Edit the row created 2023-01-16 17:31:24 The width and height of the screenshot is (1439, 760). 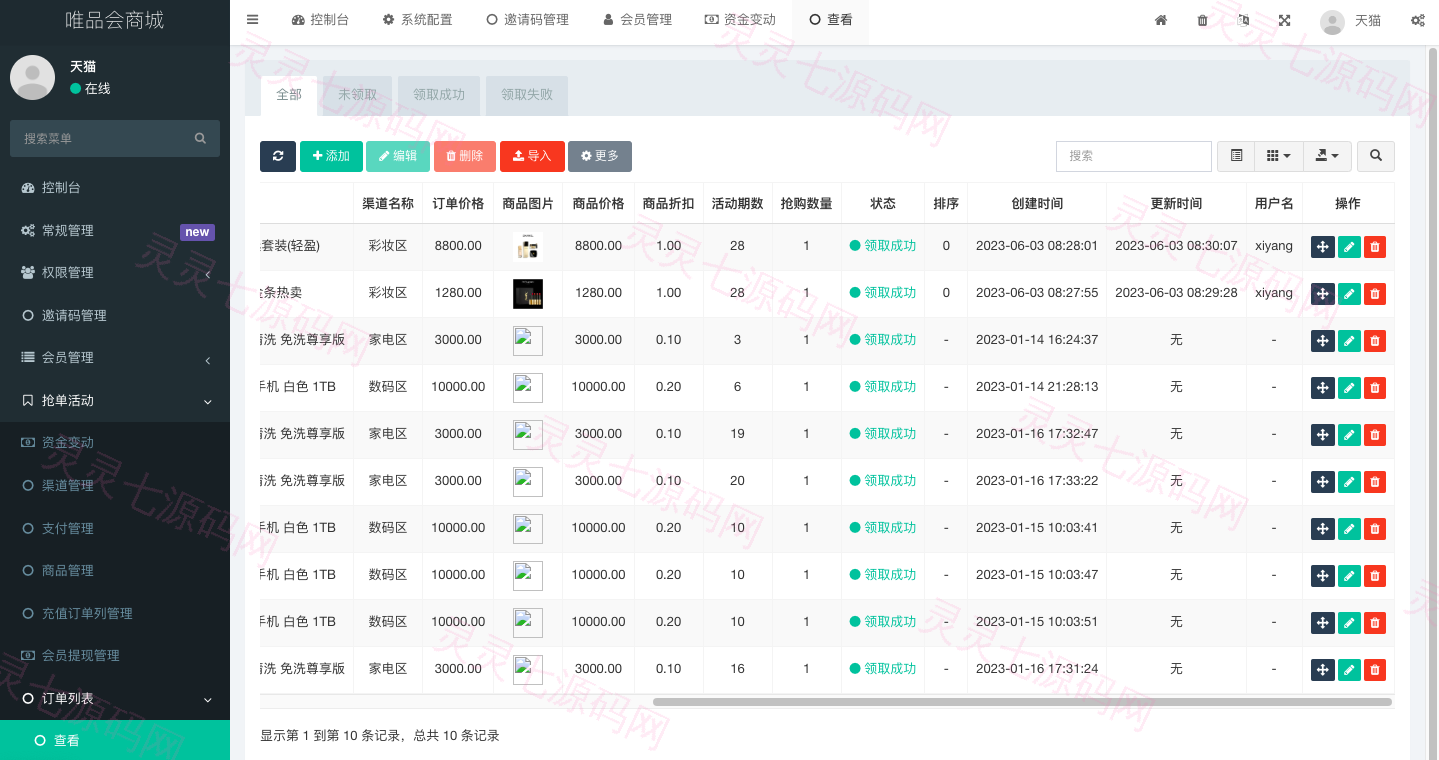(1349, 670)
